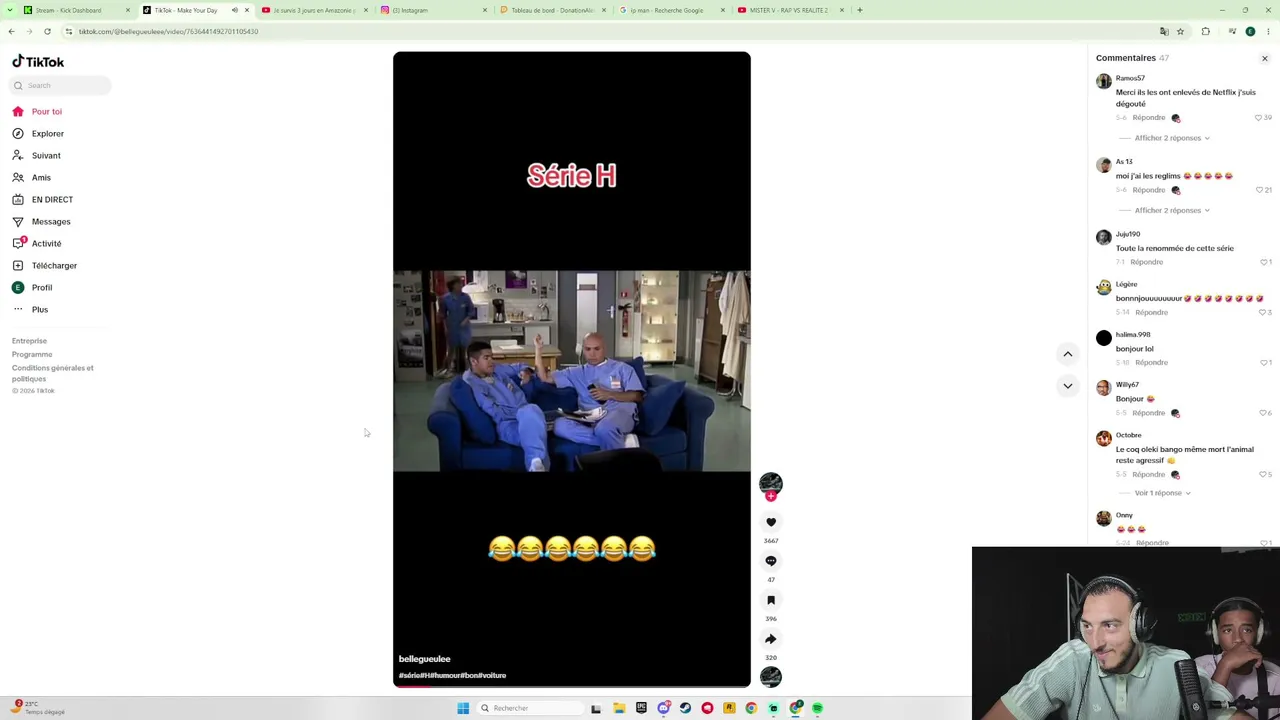Like halima.998's comment
The height and width of the screenshot is (720, 1280).
tap(1263, 362)
